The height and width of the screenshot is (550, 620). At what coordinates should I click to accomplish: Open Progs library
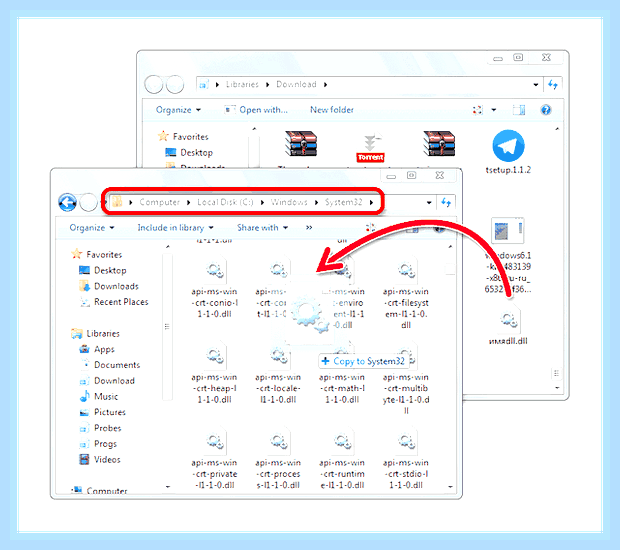click(98, 444)
